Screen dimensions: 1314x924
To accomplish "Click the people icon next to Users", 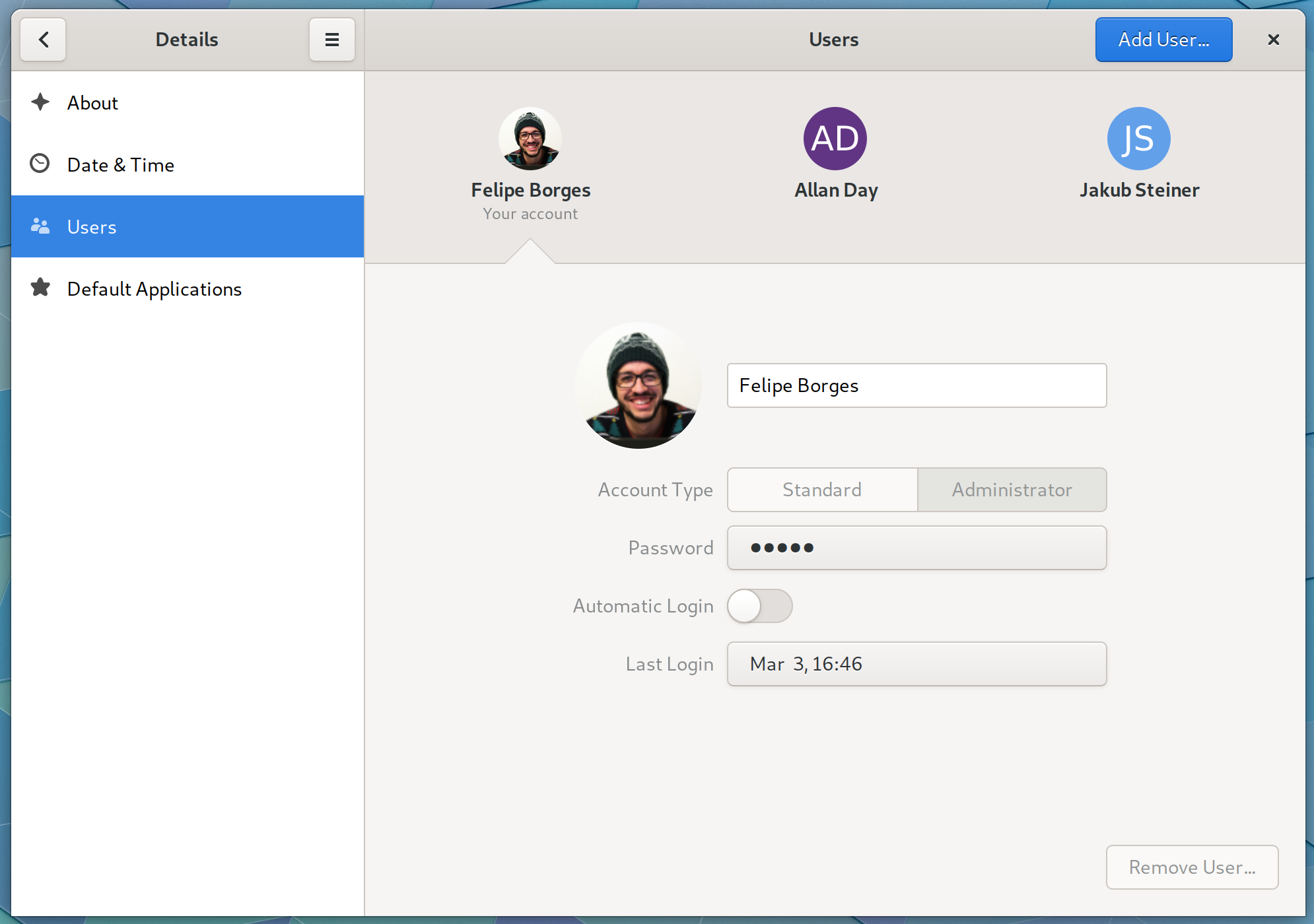I will pos(40,226).
